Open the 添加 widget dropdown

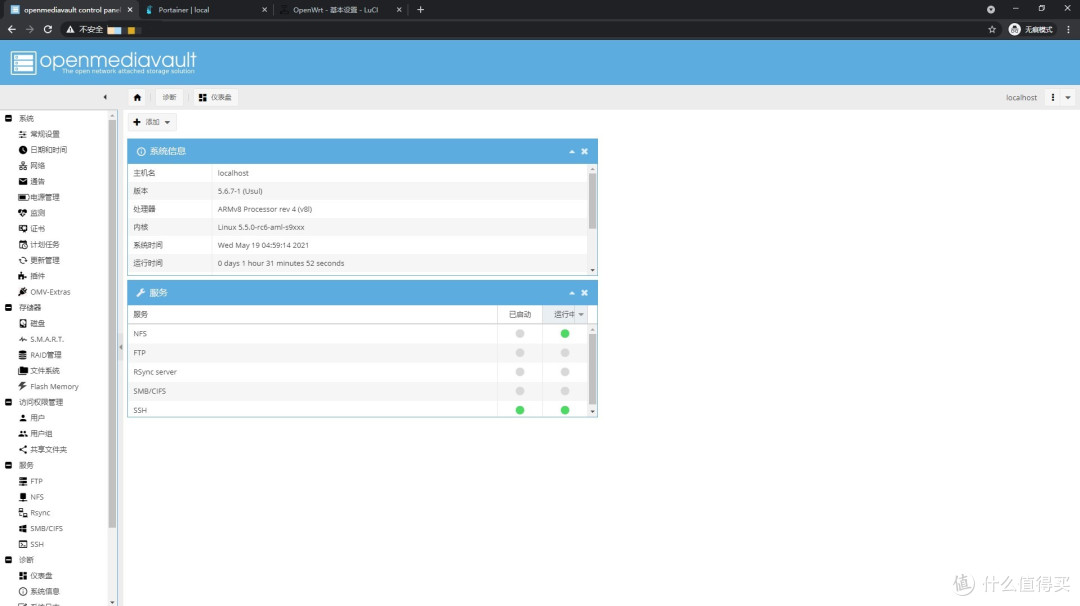coord(152,122)
